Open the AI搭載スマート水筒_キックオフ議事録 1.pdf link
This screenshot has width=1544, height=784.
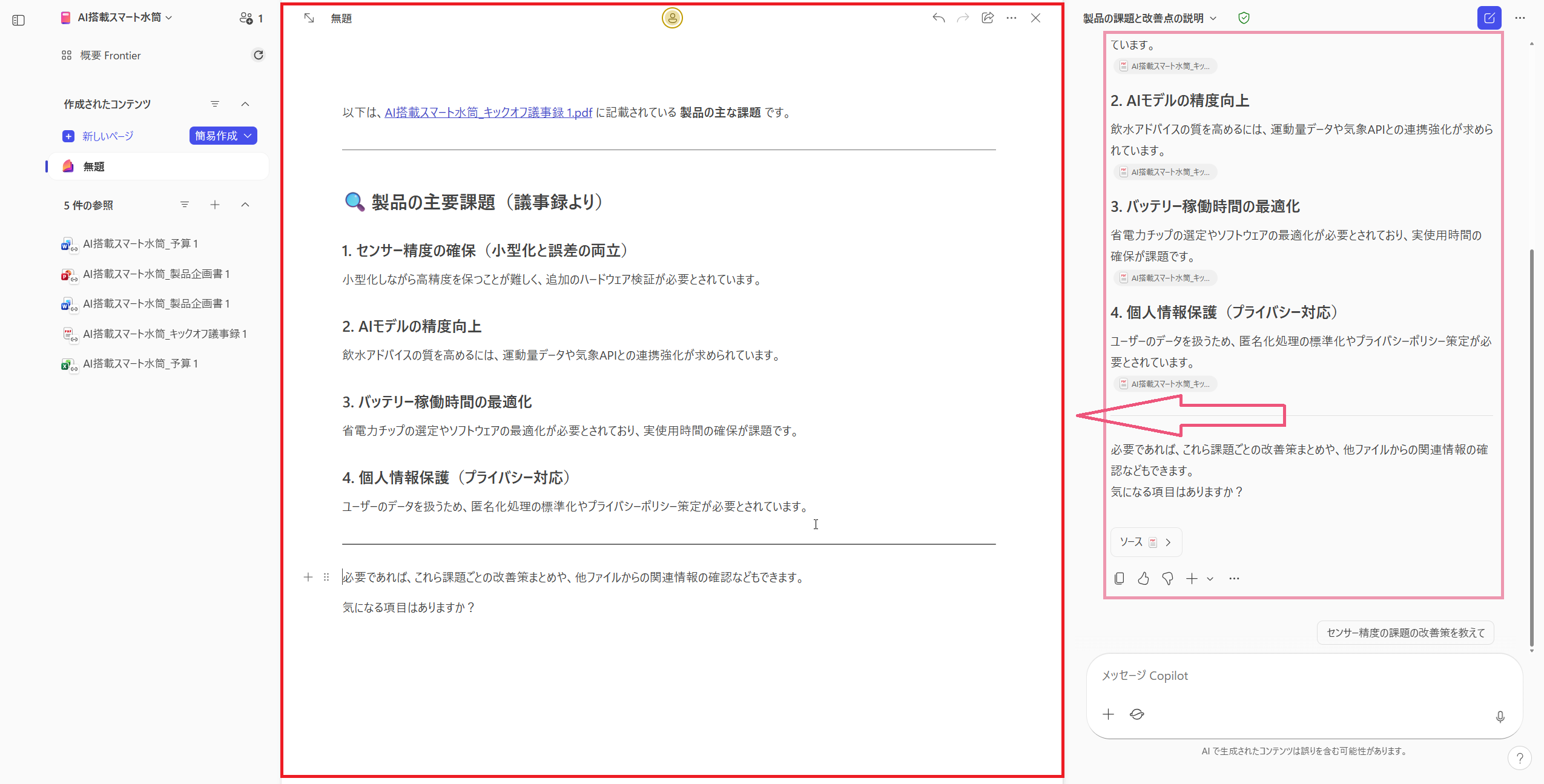487,112
